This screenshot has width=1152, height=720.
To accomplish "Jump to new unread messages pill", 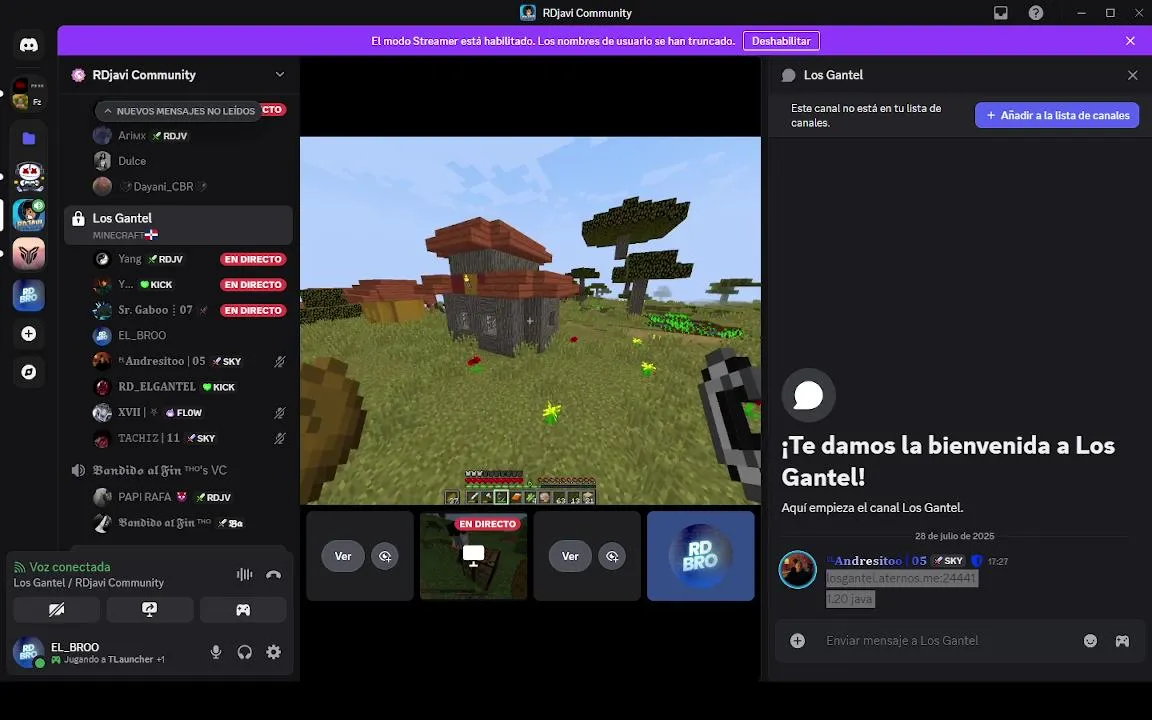I will (x=179, y=111).
